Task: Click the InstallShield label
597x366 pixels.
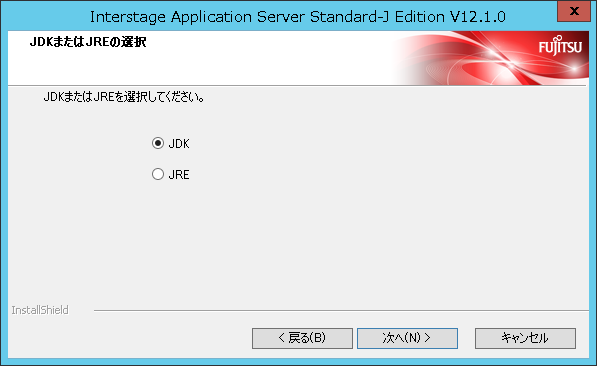Action: (x=40, y=310)
